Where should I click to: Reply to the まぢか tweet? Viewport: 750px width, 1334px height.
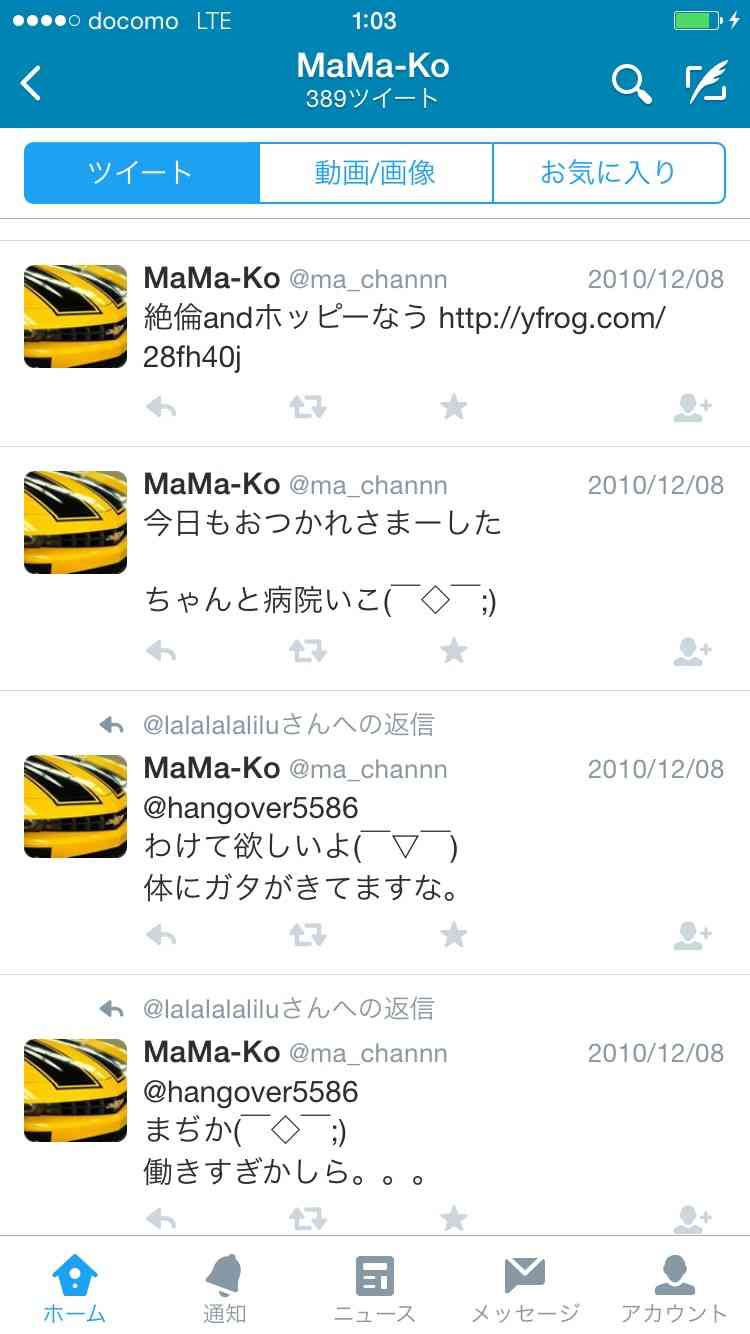click(161, 1219)
